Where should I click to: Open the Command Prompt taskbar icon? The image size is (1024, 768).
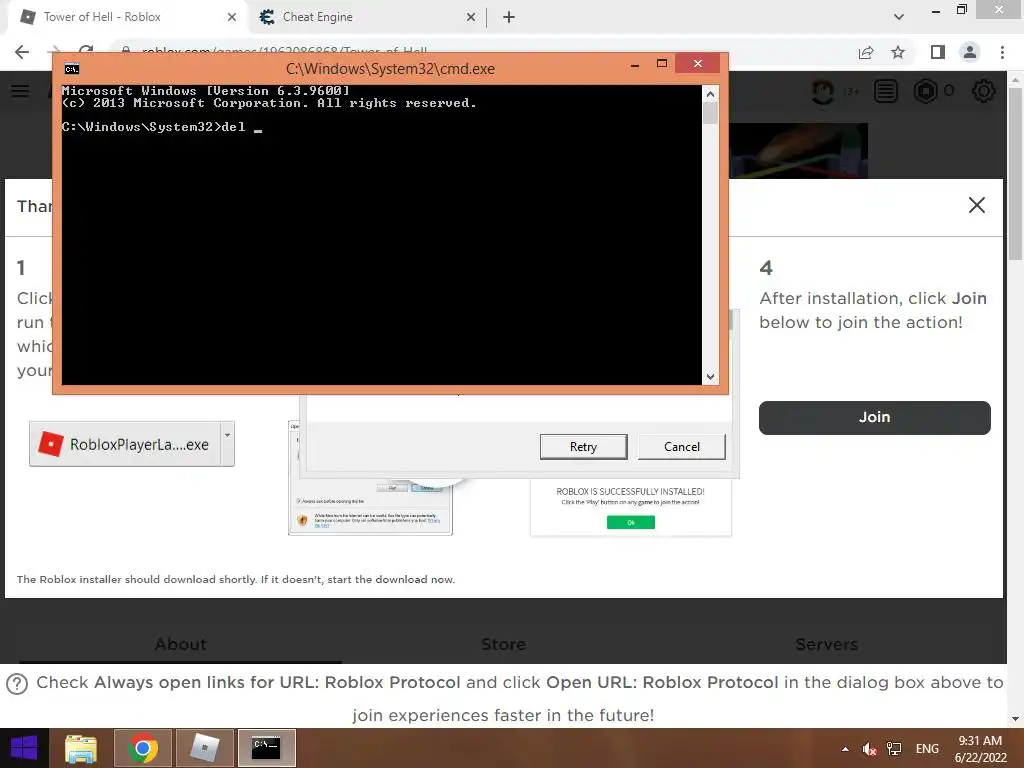266,748
